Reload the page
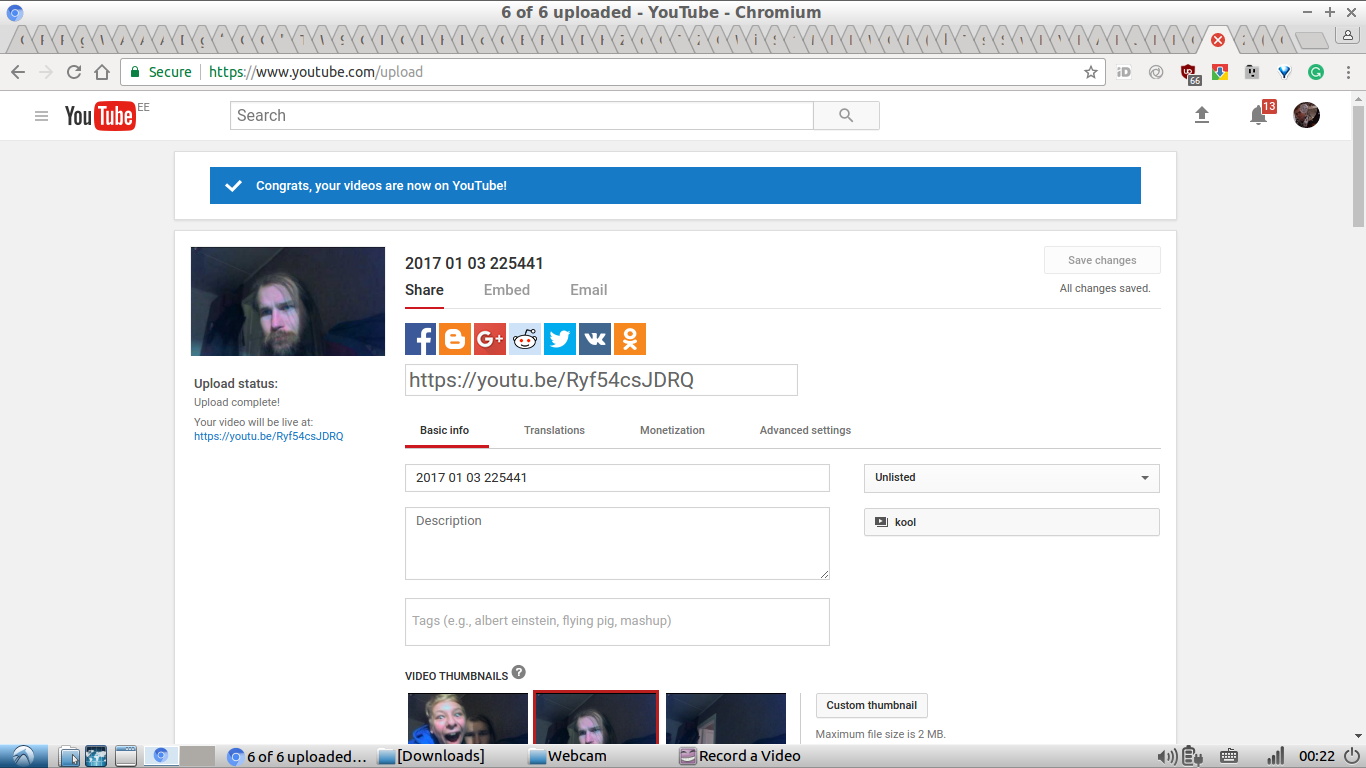The image size is (1366, 768). tap(73, 72)
